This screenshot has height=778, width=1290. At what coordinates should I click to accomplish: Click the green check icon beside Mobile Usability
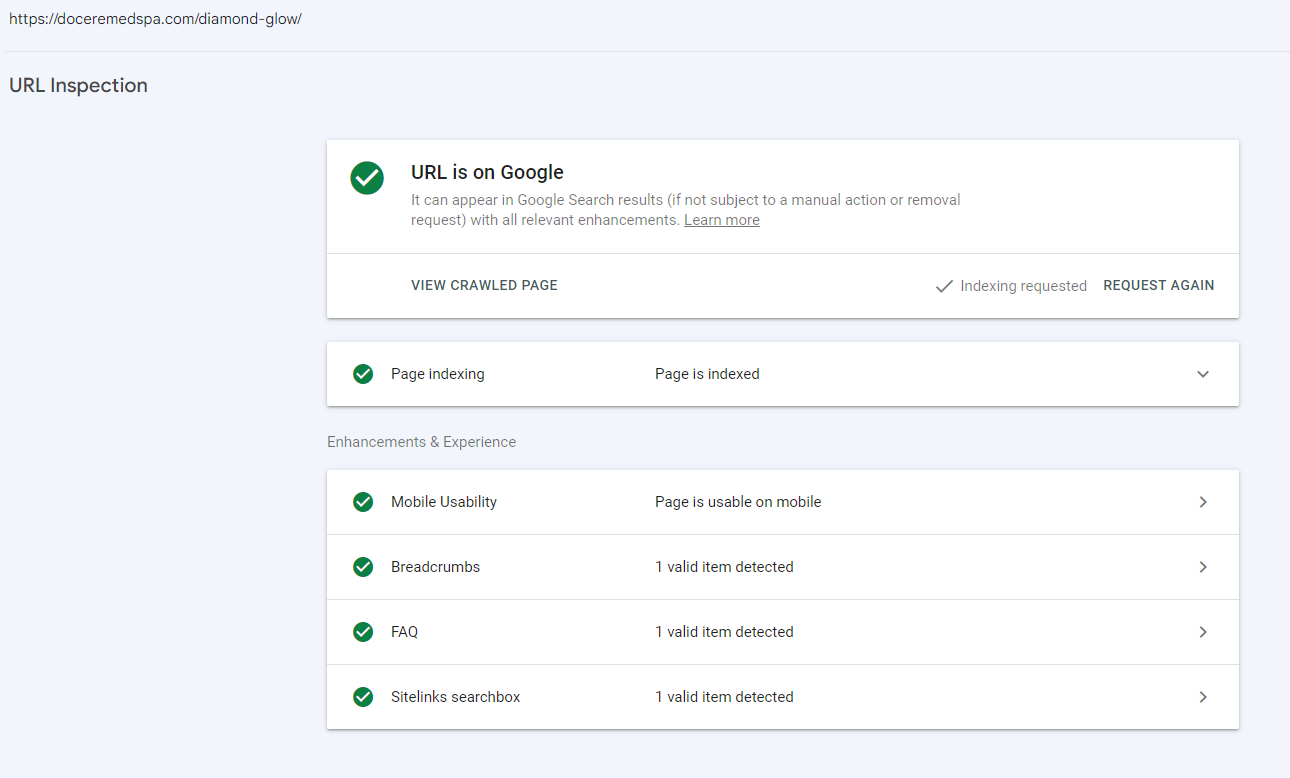point(363,502)
